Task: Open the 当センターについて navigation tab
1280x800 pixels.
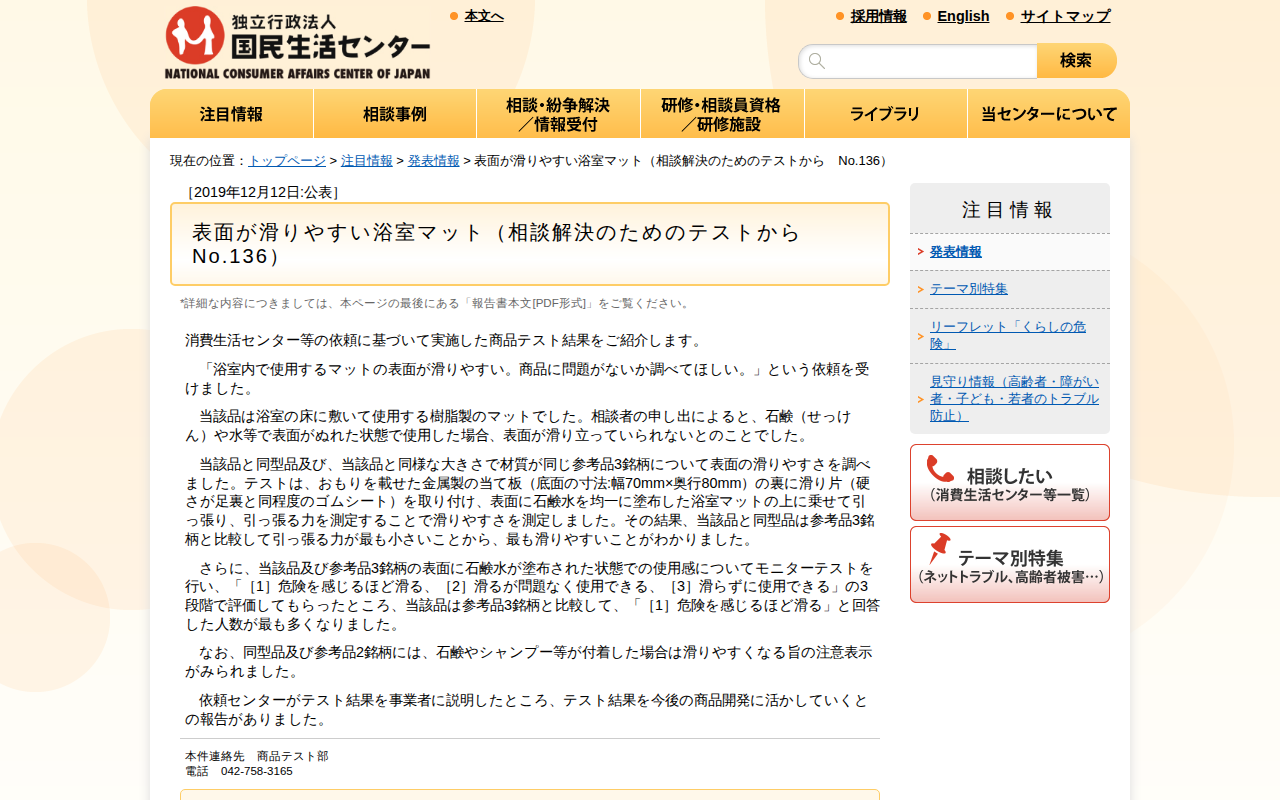Action: pos(1048,114)
